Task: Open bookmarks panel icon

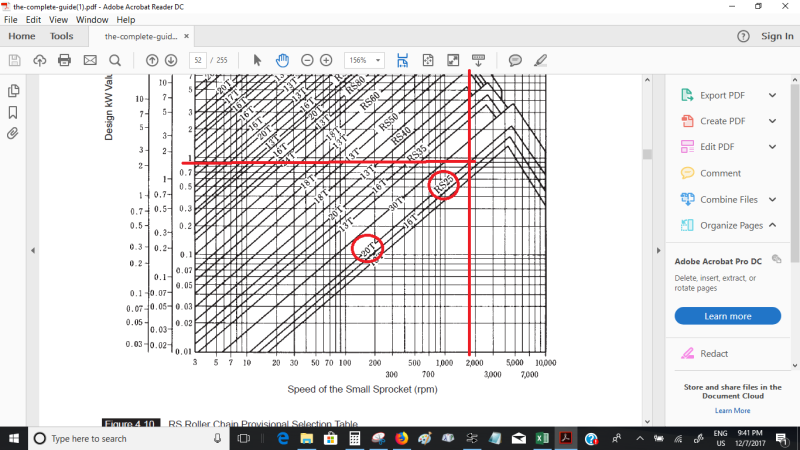Action: 13,112
